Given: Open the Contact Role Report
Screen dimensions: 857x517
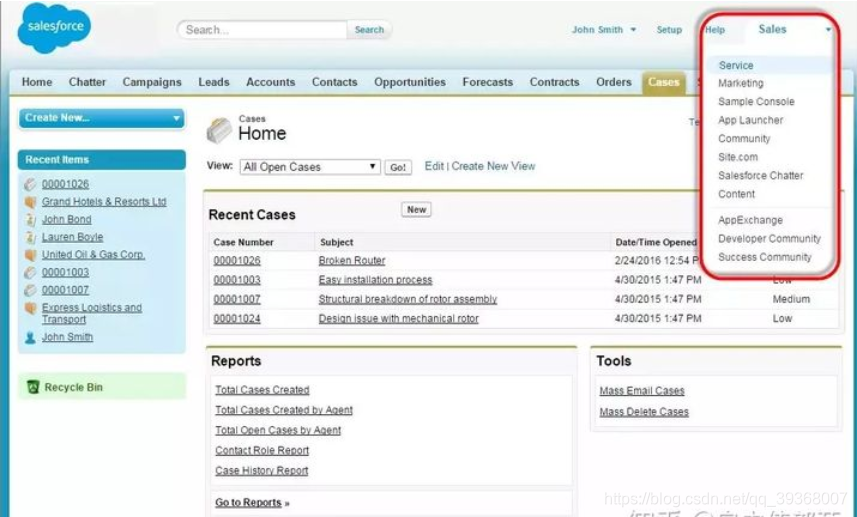Looking at the screenshot, I should (x=262, y=450).
